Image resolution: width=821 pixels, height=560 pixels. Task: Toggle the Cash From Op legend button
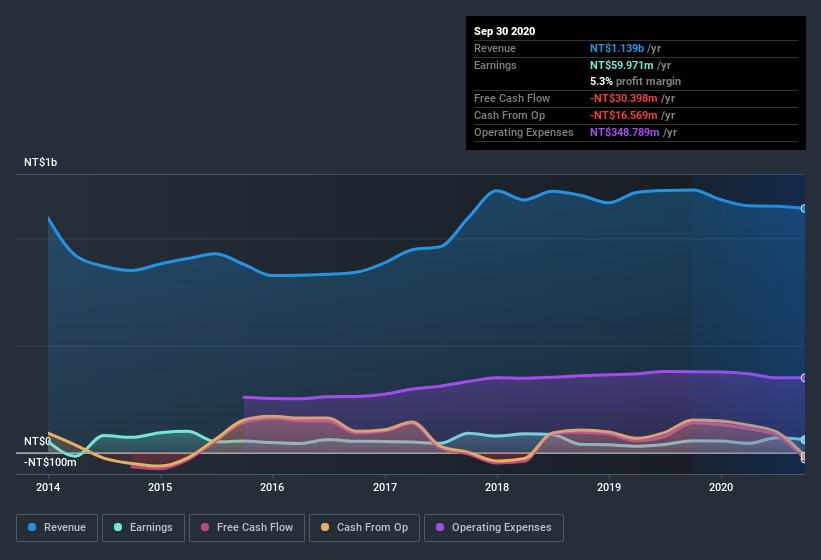(364, 528)
